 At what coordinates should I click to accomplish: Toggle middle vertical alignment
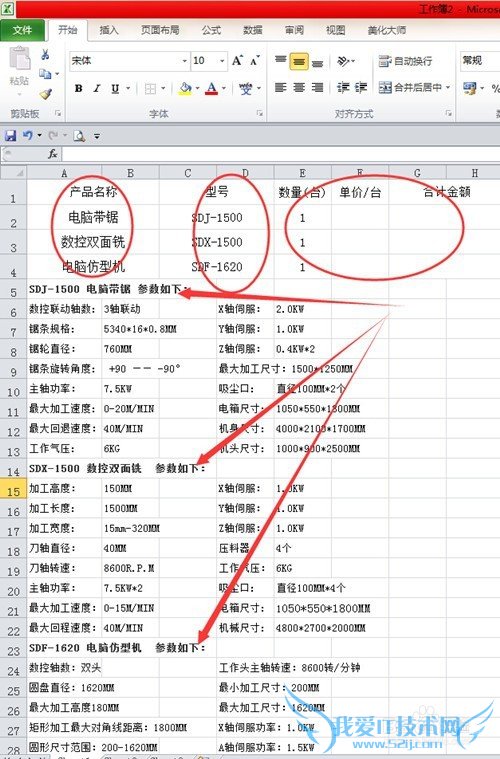click(299, 61)
